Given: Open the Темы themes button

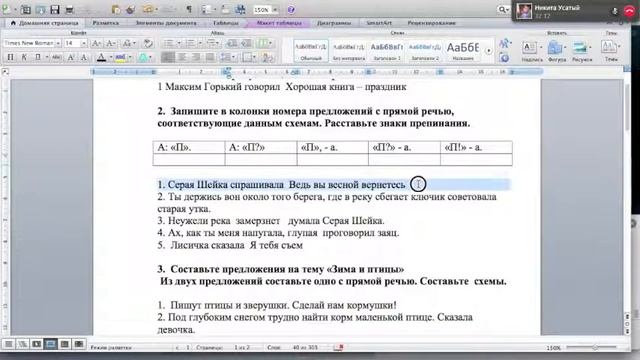Looking at the screenshot, I should click(611, 51).
